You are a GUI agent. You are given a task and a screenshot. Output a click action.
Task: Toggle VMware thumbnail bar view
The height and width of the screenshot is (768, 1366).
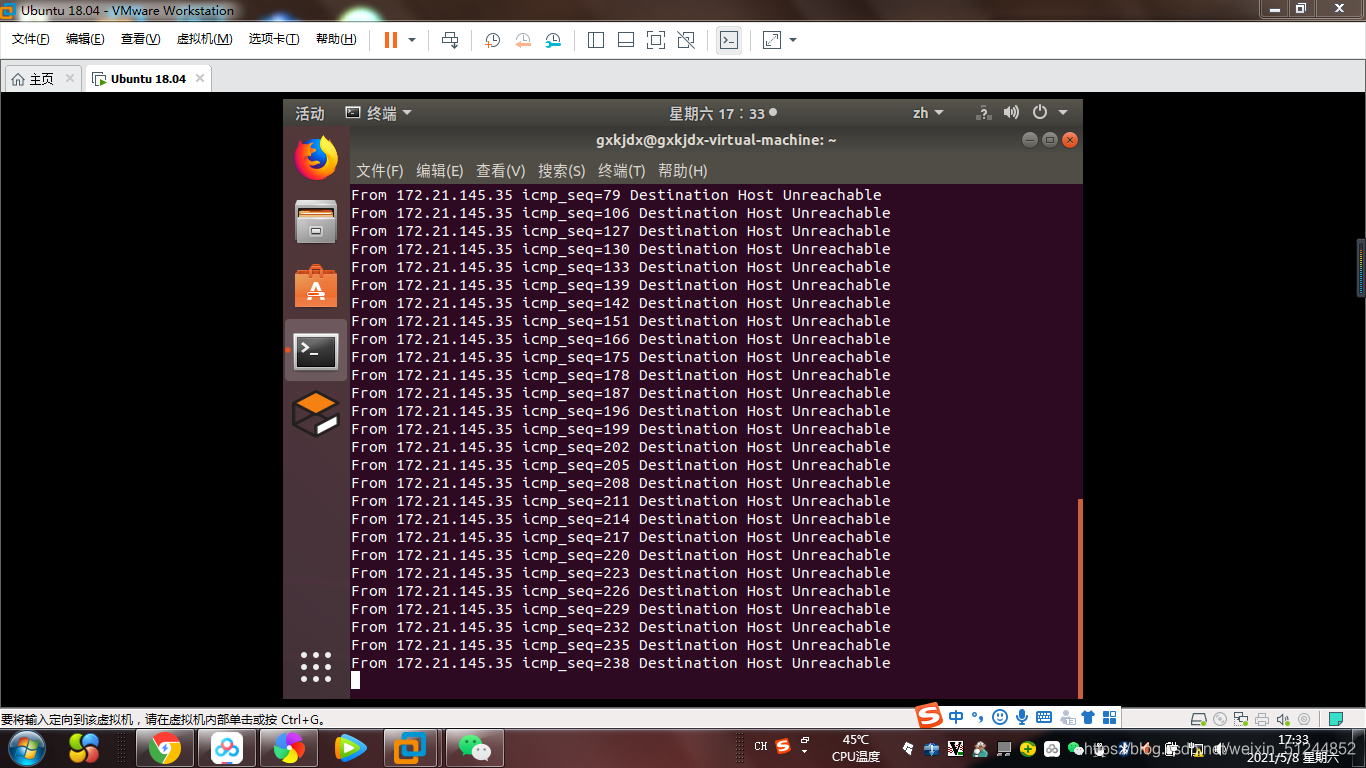click(626, 40)
